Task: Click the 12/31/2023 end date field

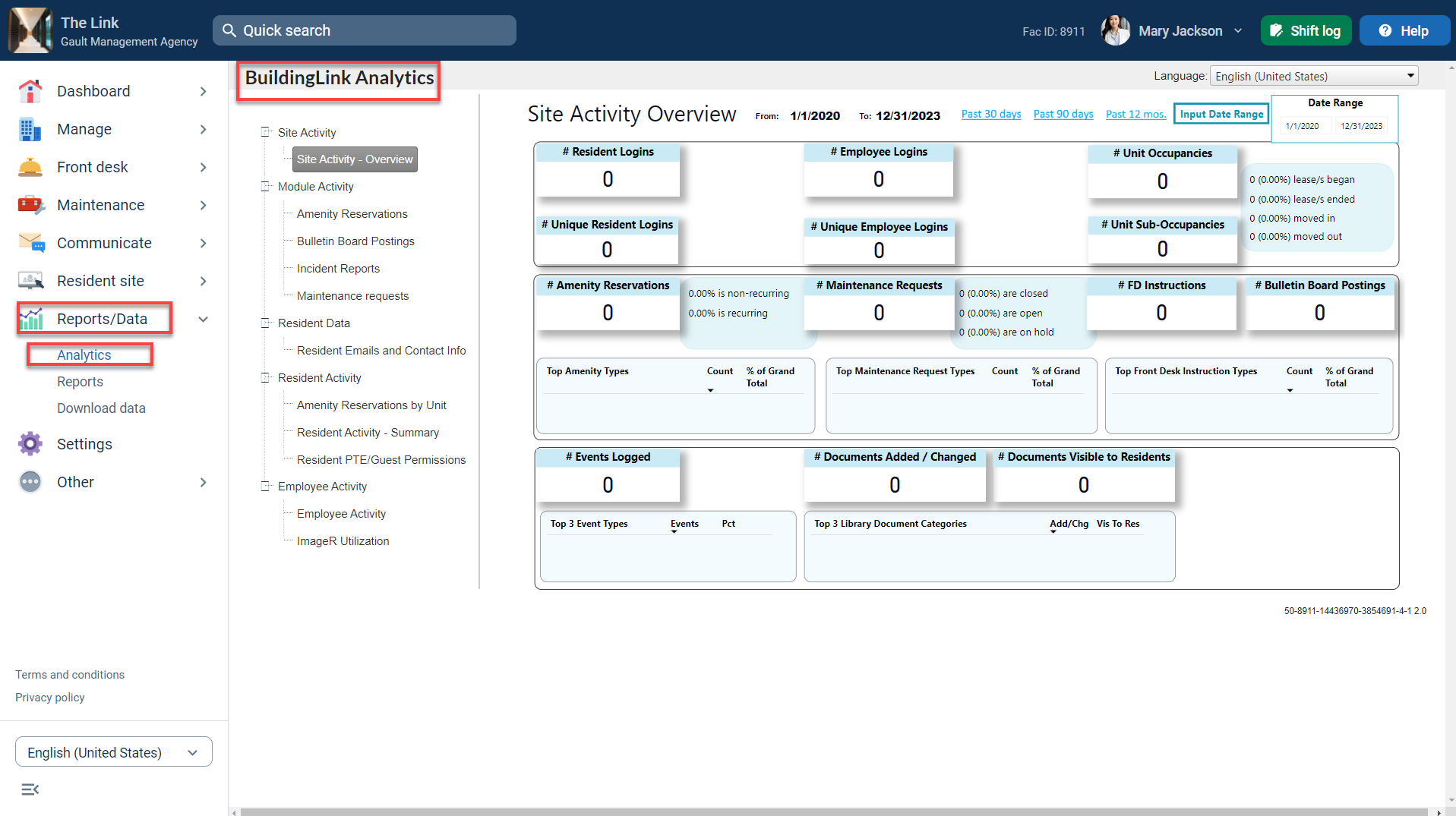Action: (1361, 126)
